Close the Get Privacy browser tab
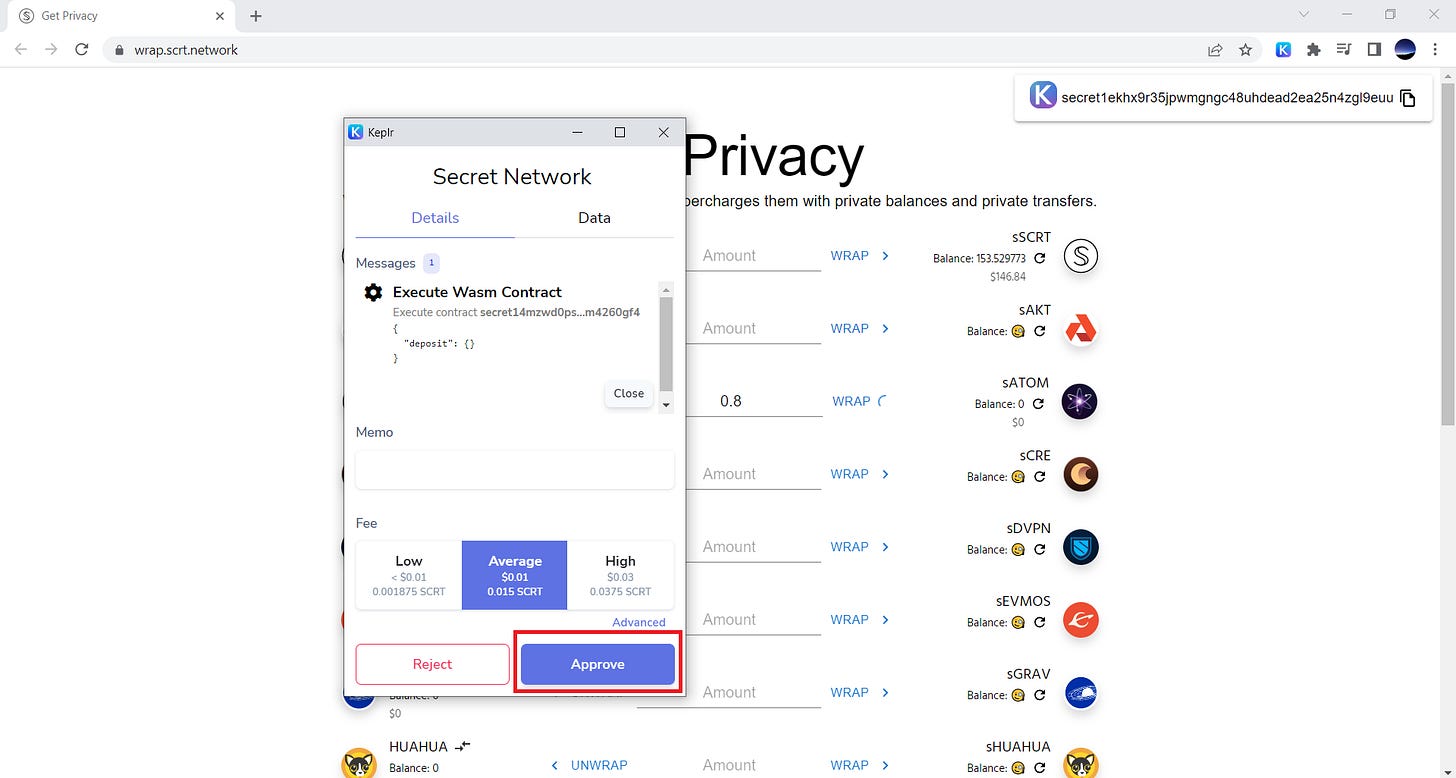Screen dimensions: 1456x778 [x=220, y=16]
